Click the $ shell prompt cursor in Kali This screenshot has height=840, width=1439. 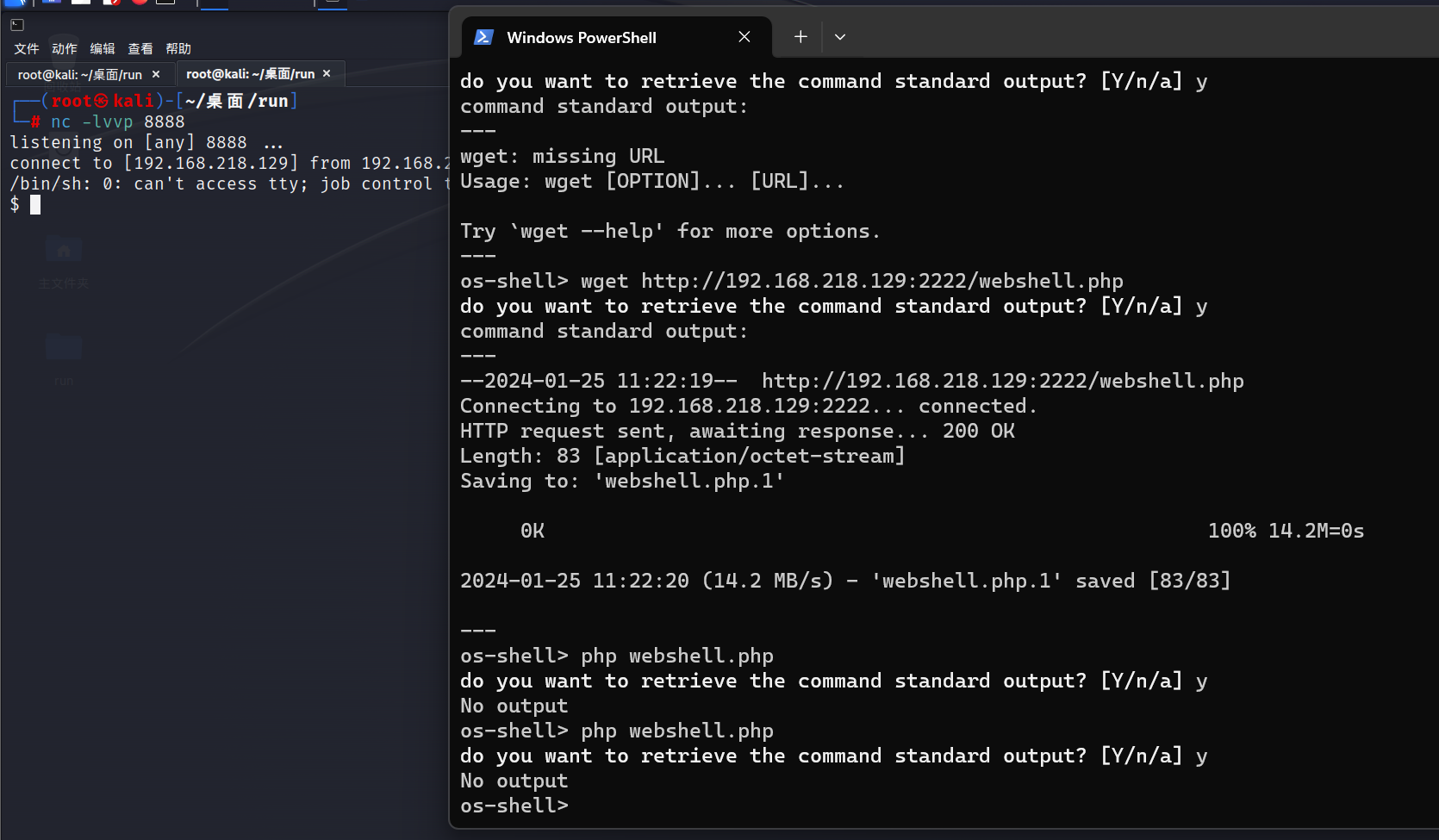[35, 204]
